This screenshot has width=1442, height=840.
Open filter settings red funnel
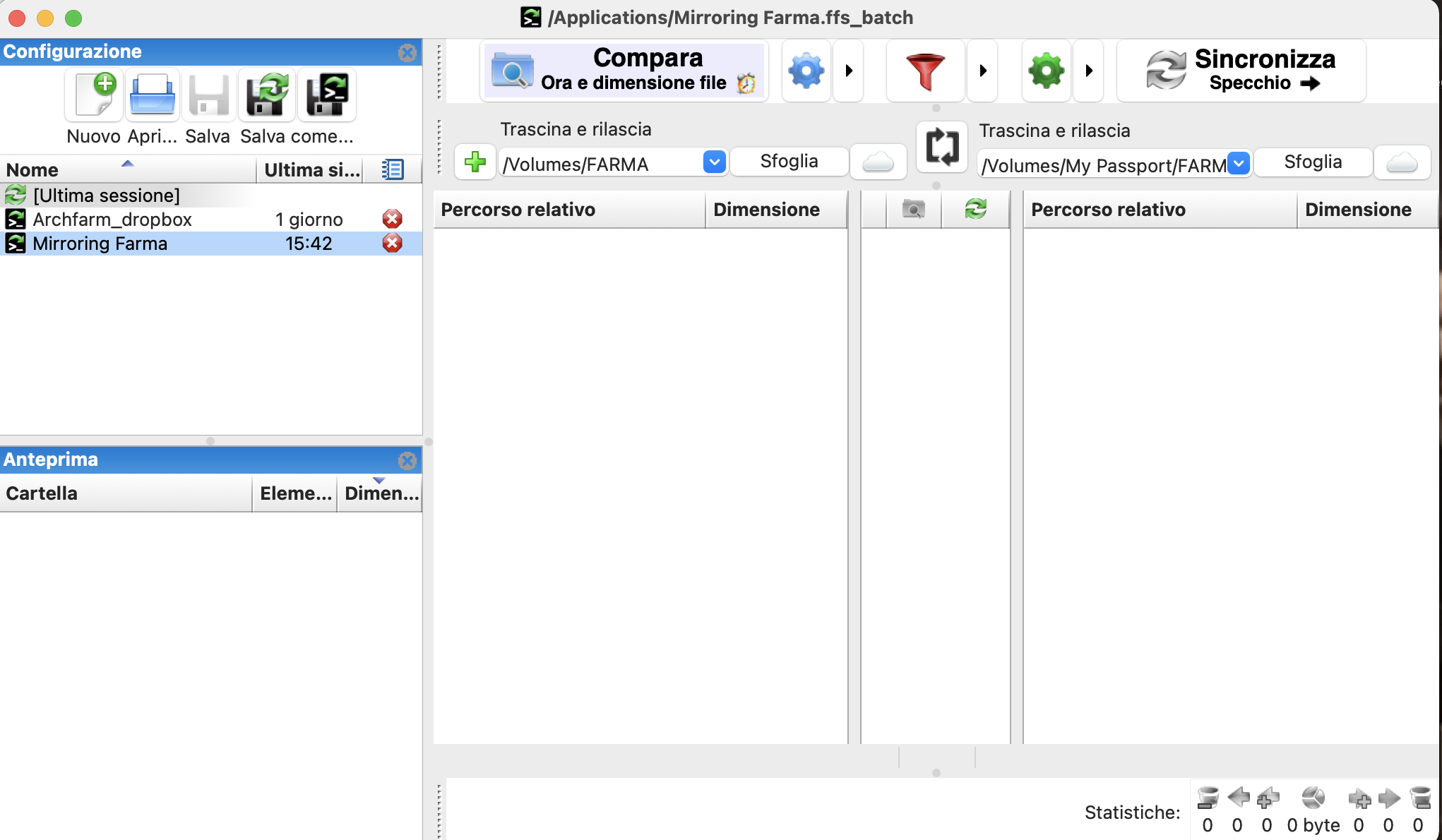[925, 71]
